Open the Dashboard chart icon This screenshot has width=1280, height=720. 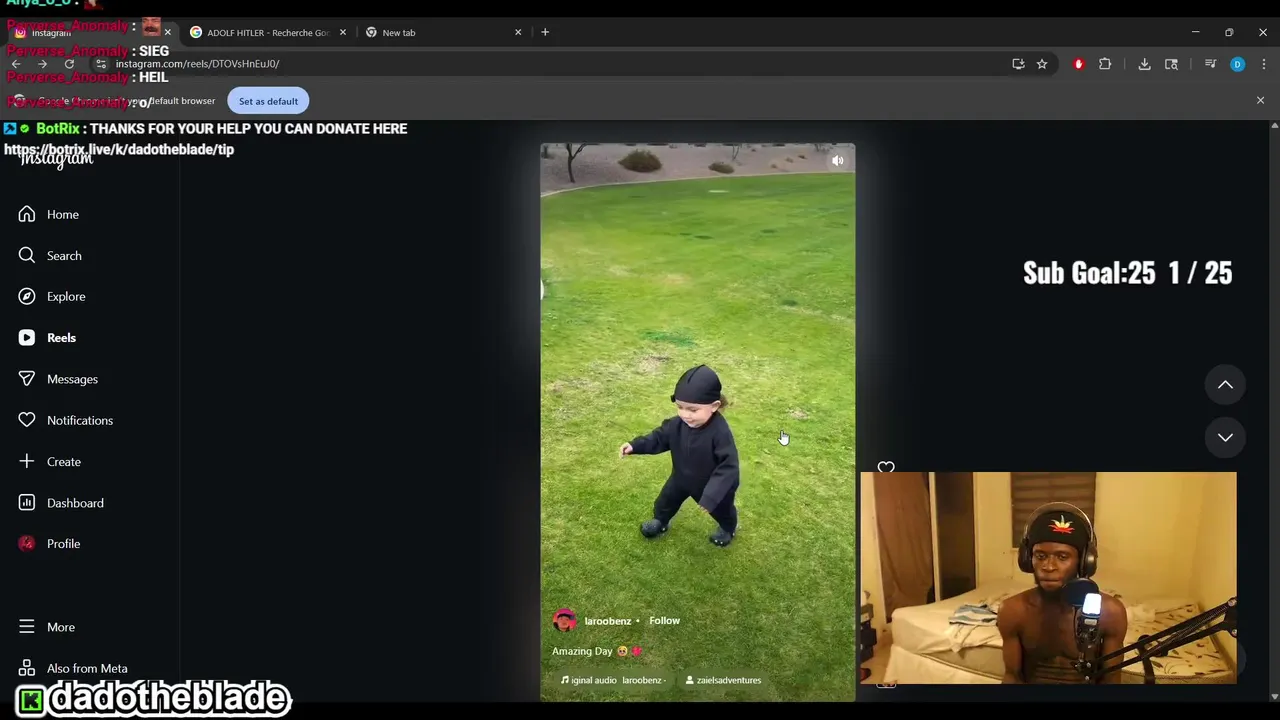click(27, 503)
